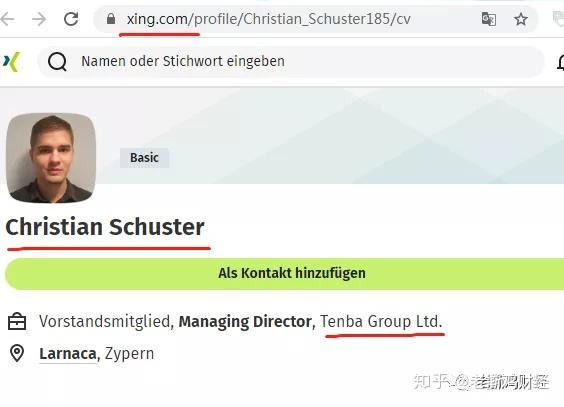Open the notifications bell icon
This screenshot has height=407, width=564.
561,62
